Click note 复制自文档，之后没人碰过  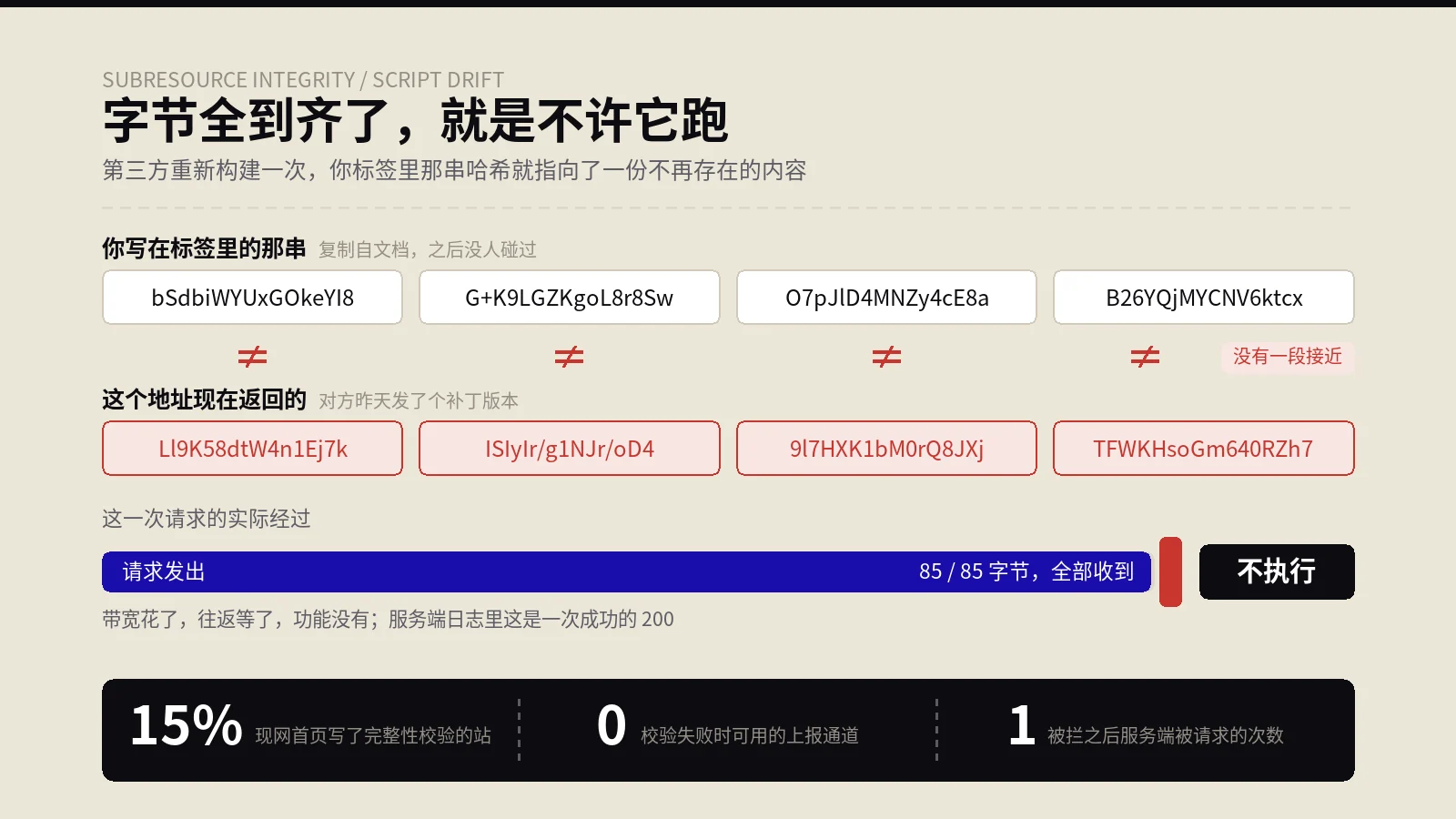point(428,249)
